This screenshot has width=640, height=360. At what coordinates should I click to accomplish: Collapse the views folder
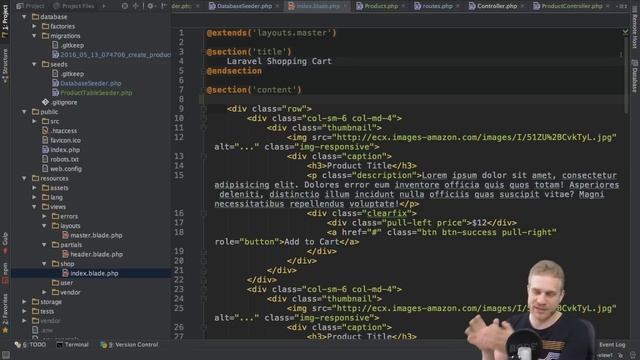tap(35, 207)
